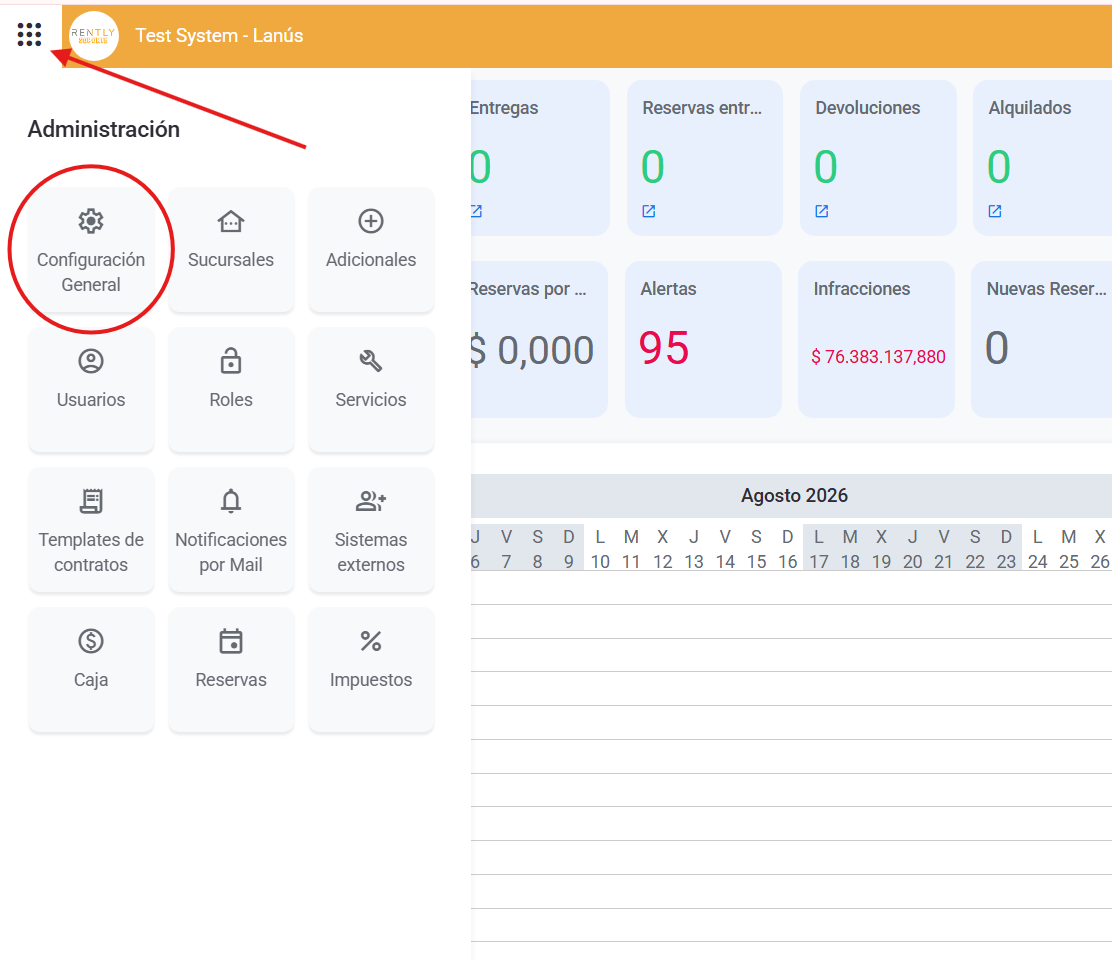Select day 17 in Agosto 2026 timeline

818,562
